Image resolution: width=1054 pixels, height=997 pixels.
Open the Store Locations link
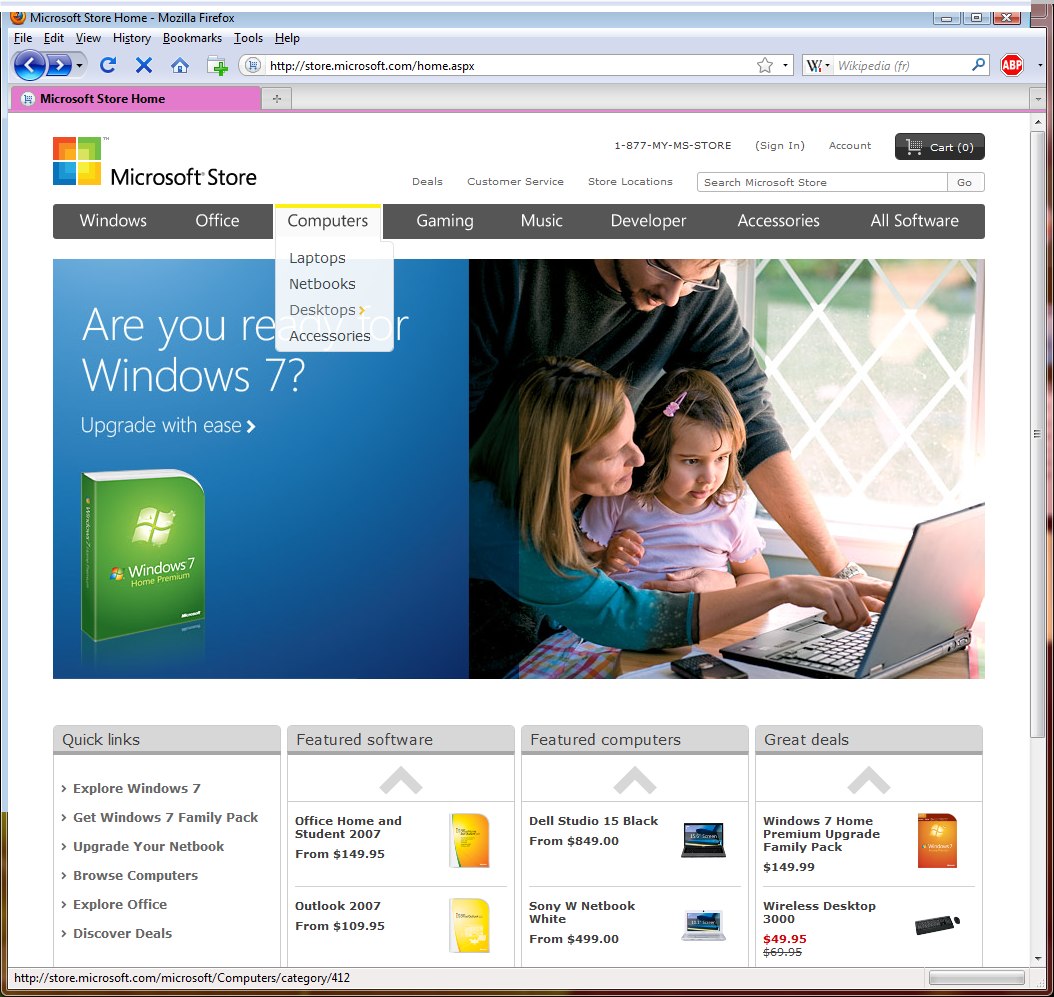(x=631, y=182)
